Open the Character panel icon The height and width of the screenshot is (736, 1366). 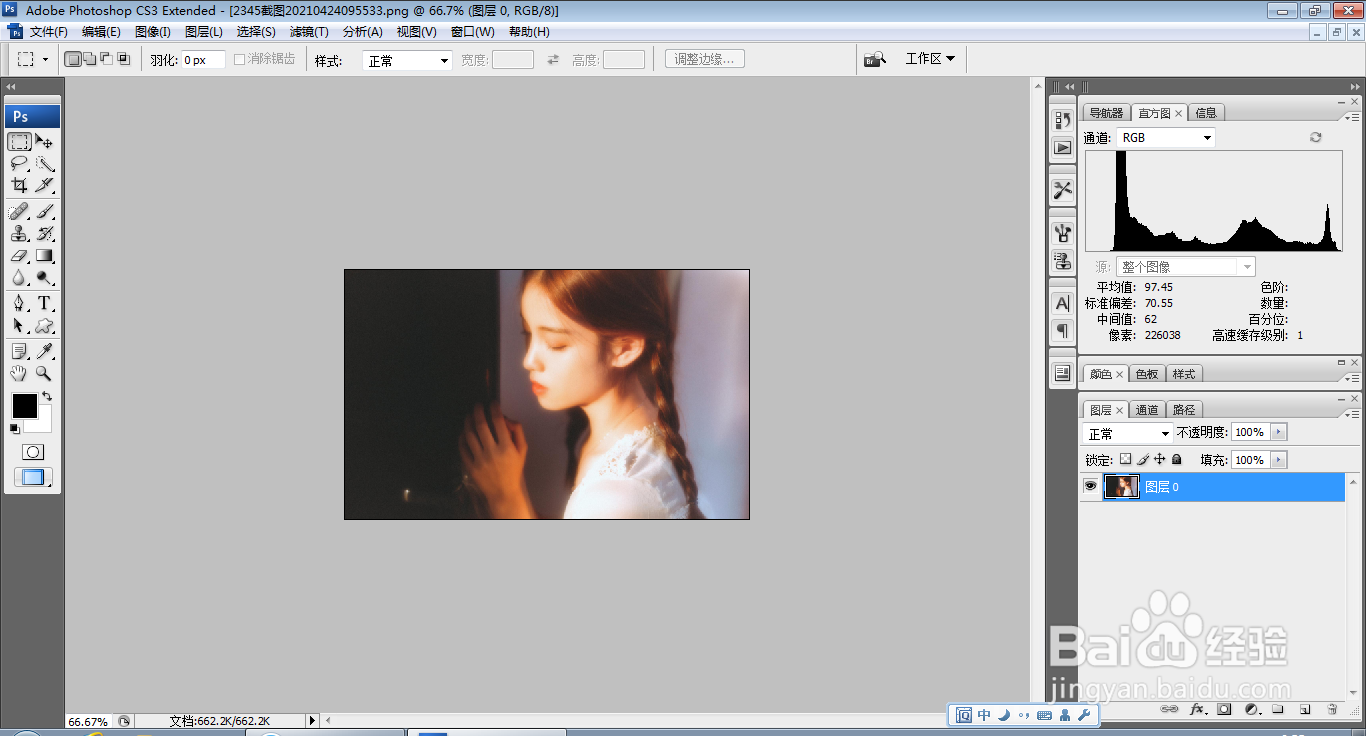pos(1062,303)
